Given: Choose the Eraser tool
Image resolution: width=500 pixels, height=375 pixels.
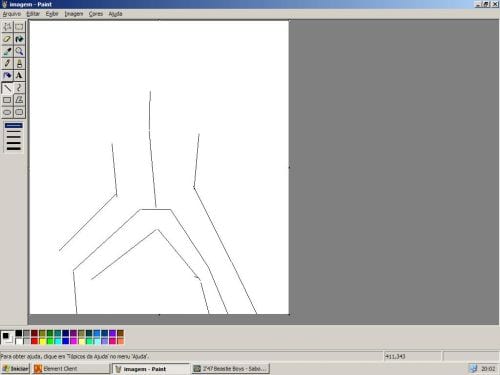Looking at the screenshot, I should [x=7, y=39].
